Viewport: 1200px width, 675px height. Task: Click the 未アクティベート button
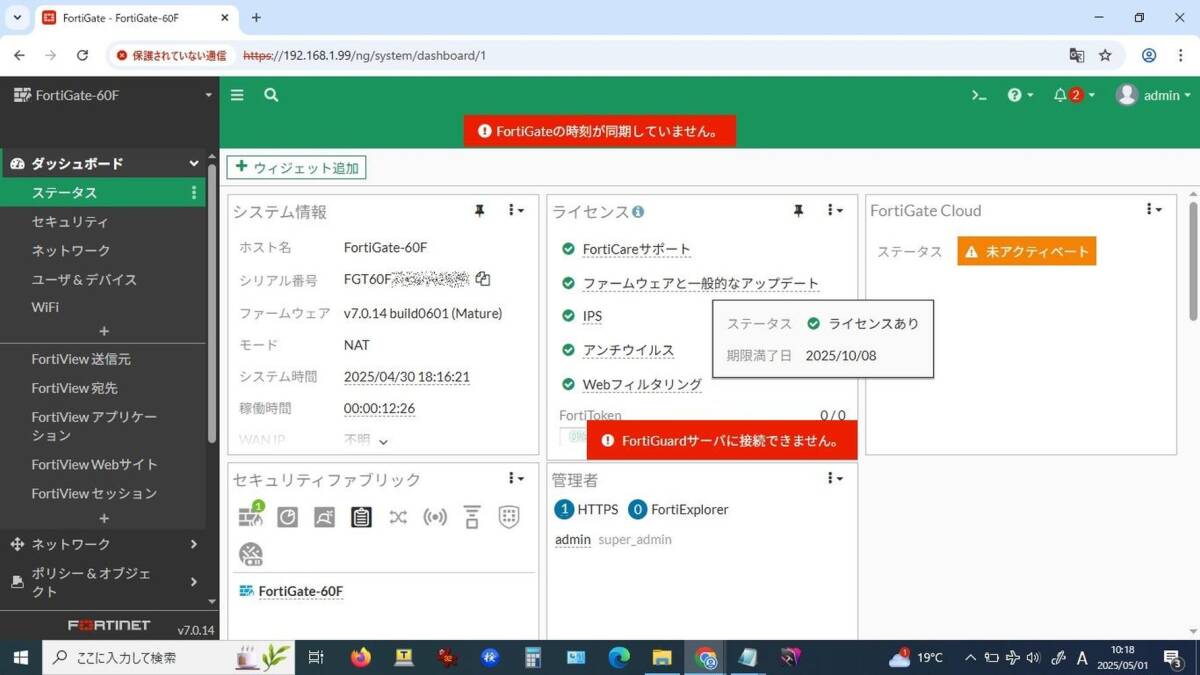pyautogui.click(x=1027, y=252)
